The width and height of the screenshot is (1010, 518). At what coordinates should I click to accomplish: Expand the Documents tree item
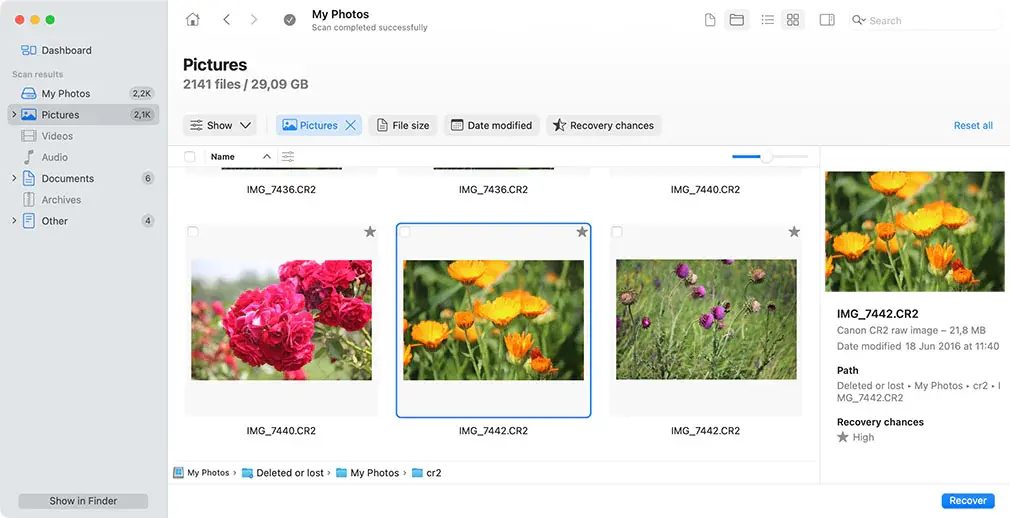(x=14, y=179)
